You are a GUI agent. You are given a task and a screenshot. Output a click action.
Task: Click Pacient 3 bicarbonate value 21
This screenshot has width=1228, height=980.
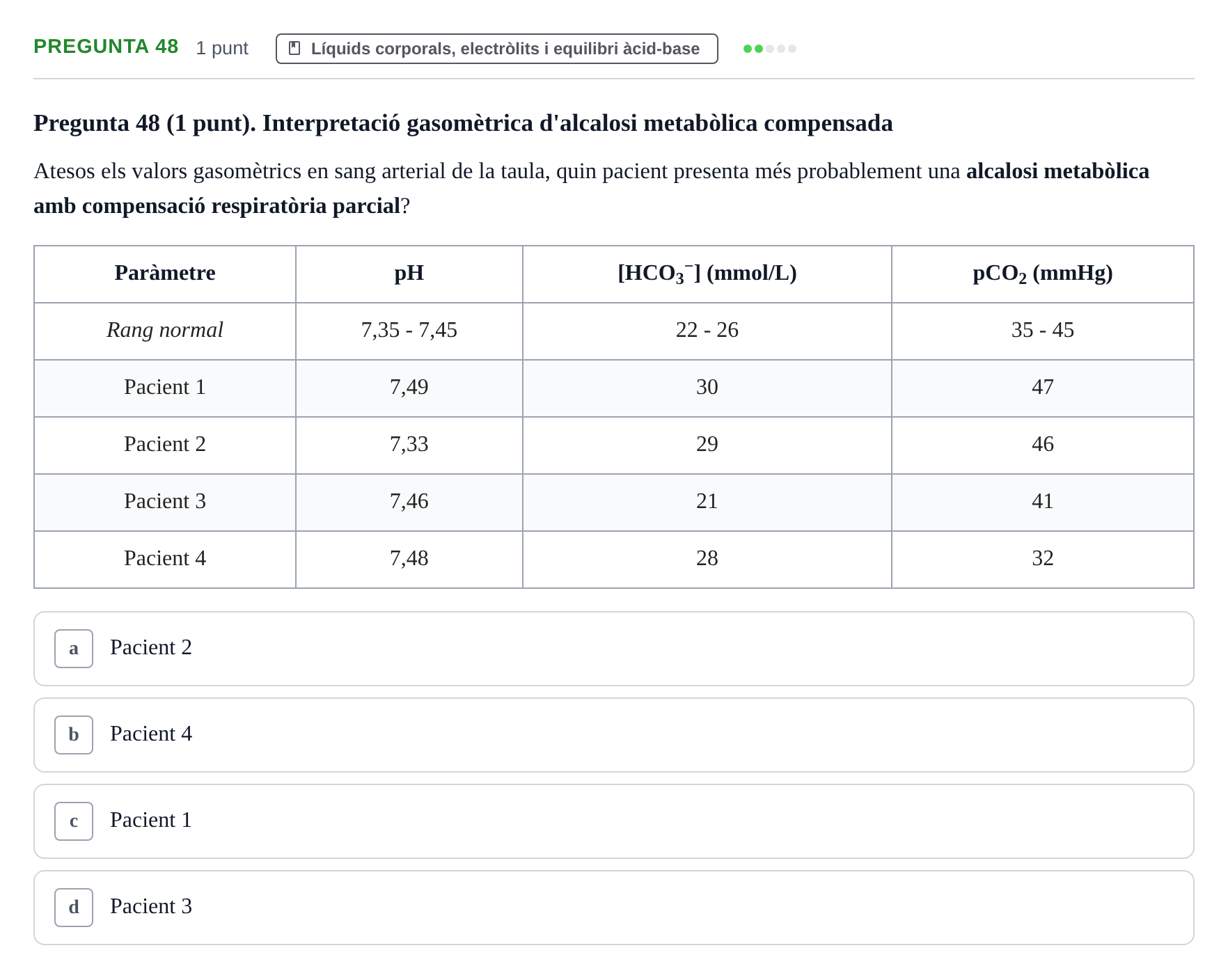pyautogui.click(x=707, y=501)
